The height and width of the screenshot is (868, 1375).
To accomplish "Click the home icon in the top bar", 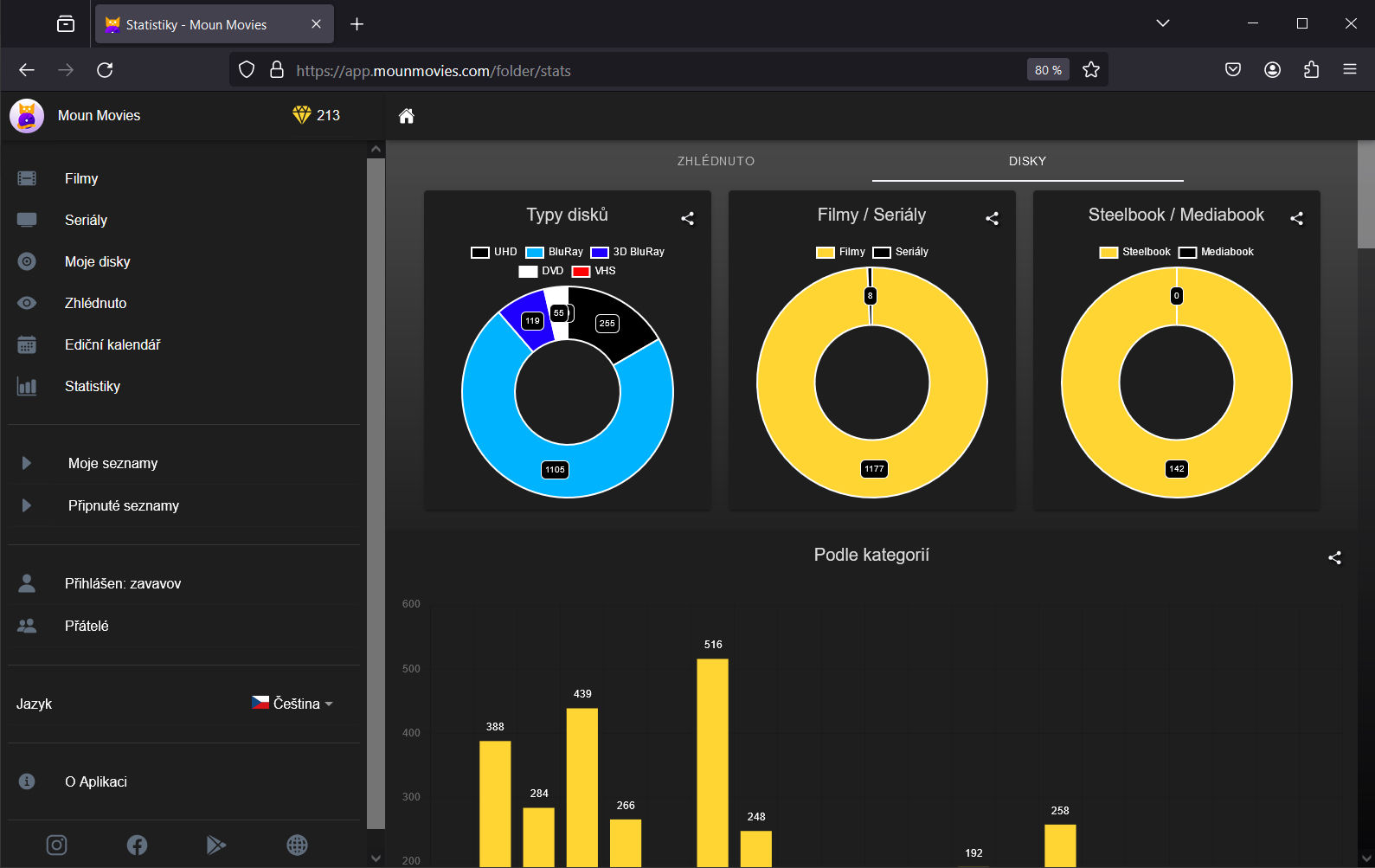I will pos(406,116).
